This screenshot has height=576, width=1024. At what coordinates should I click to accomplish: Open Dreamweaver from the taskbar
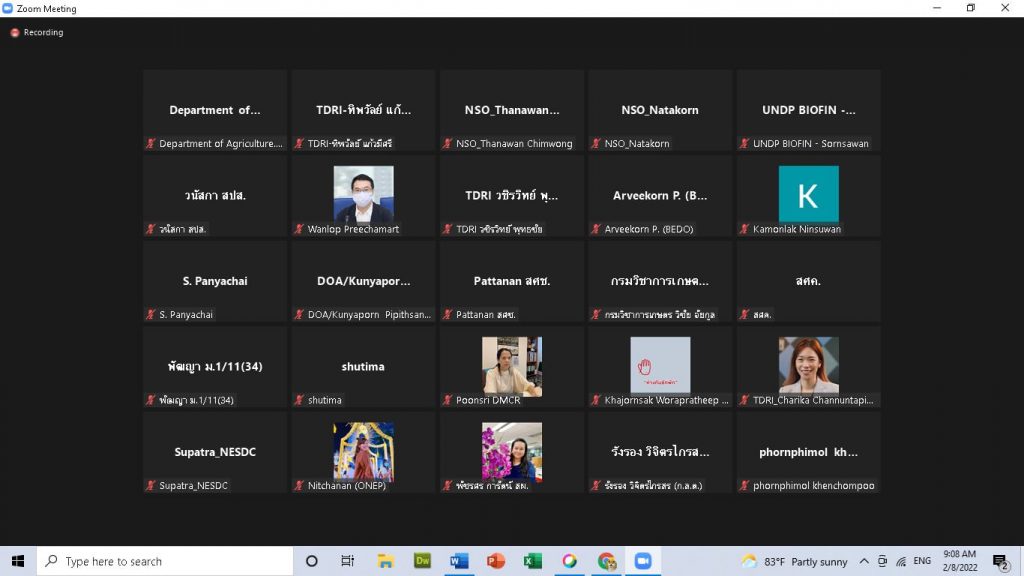pyautogui.click(x=422, y=561)
